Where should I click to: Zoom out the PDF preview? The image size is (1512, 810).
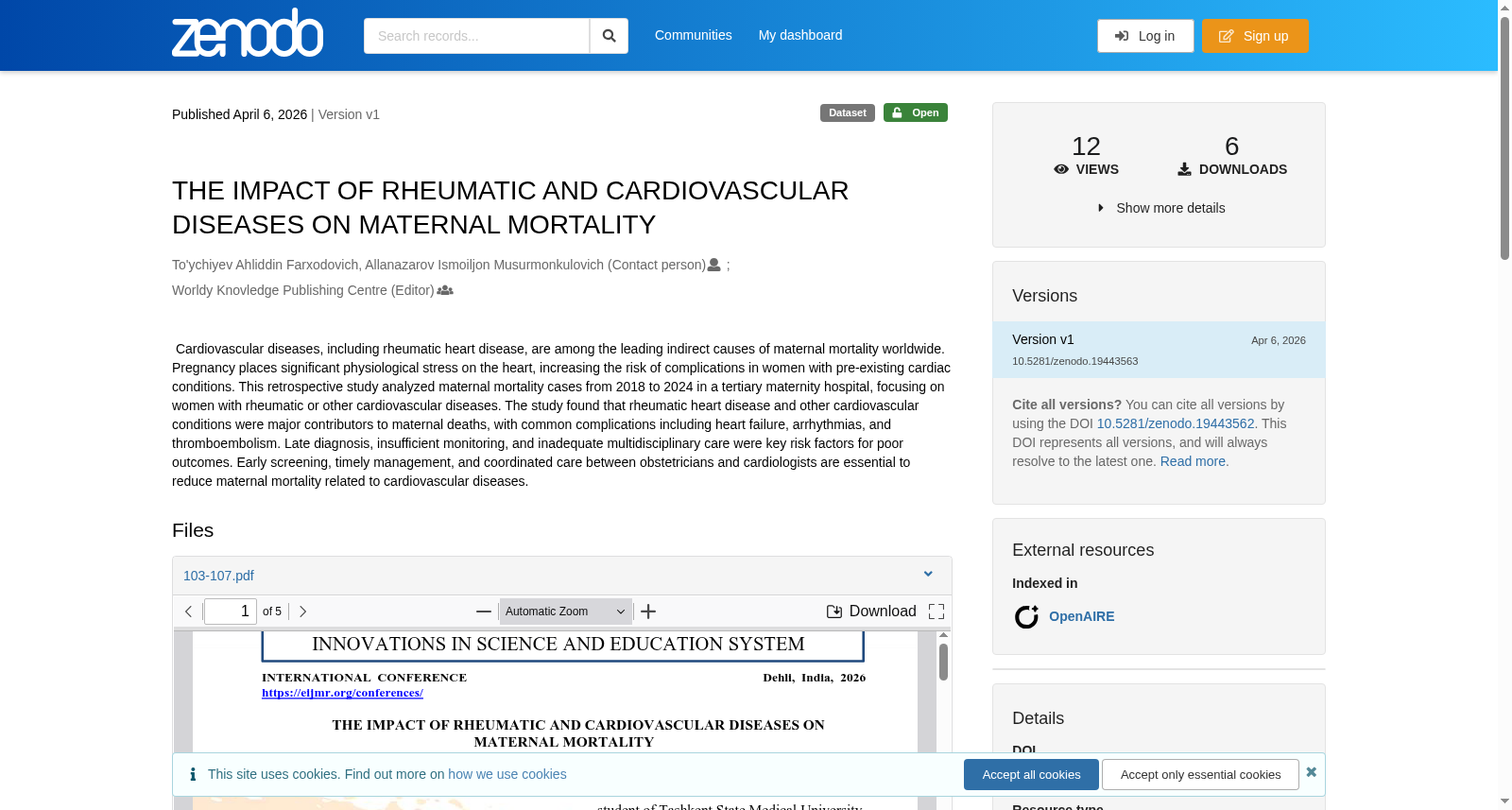[484, 612]
